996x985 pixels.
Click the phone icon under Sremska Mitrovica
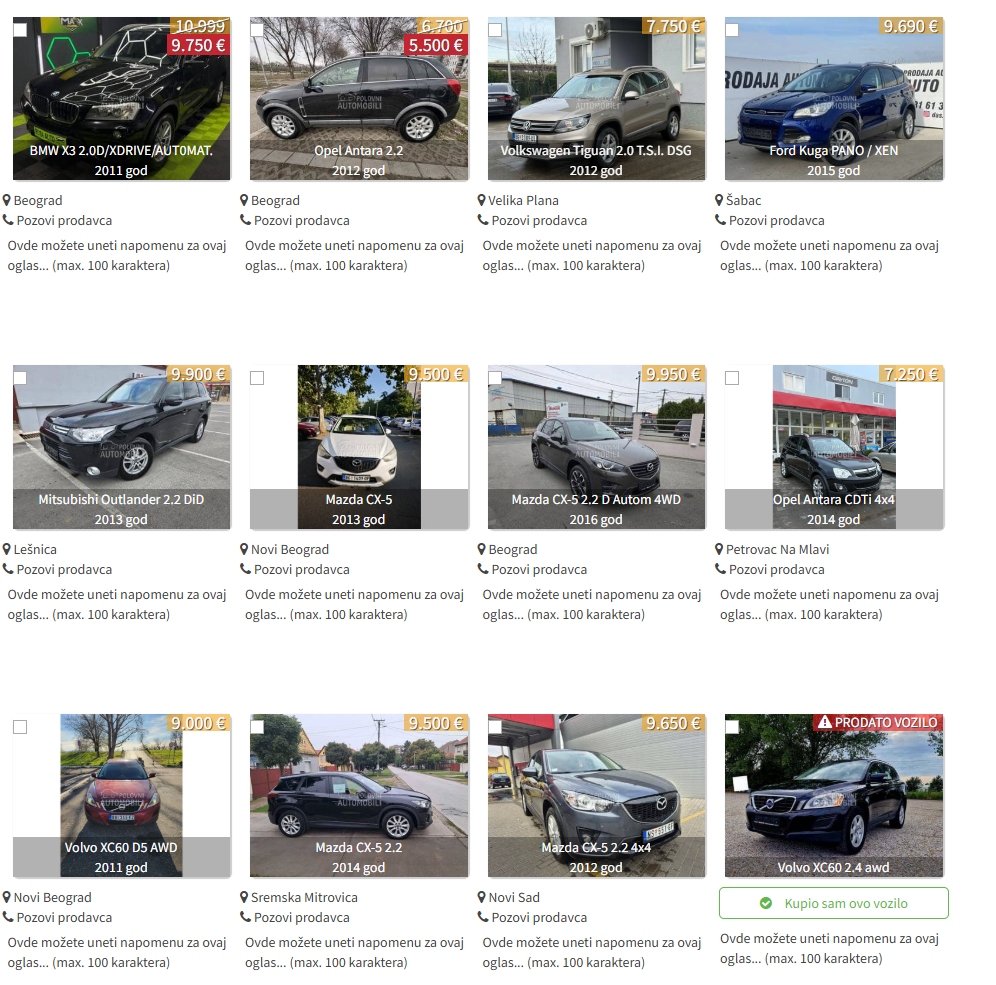pyautogui.click(x=245, y=917)
